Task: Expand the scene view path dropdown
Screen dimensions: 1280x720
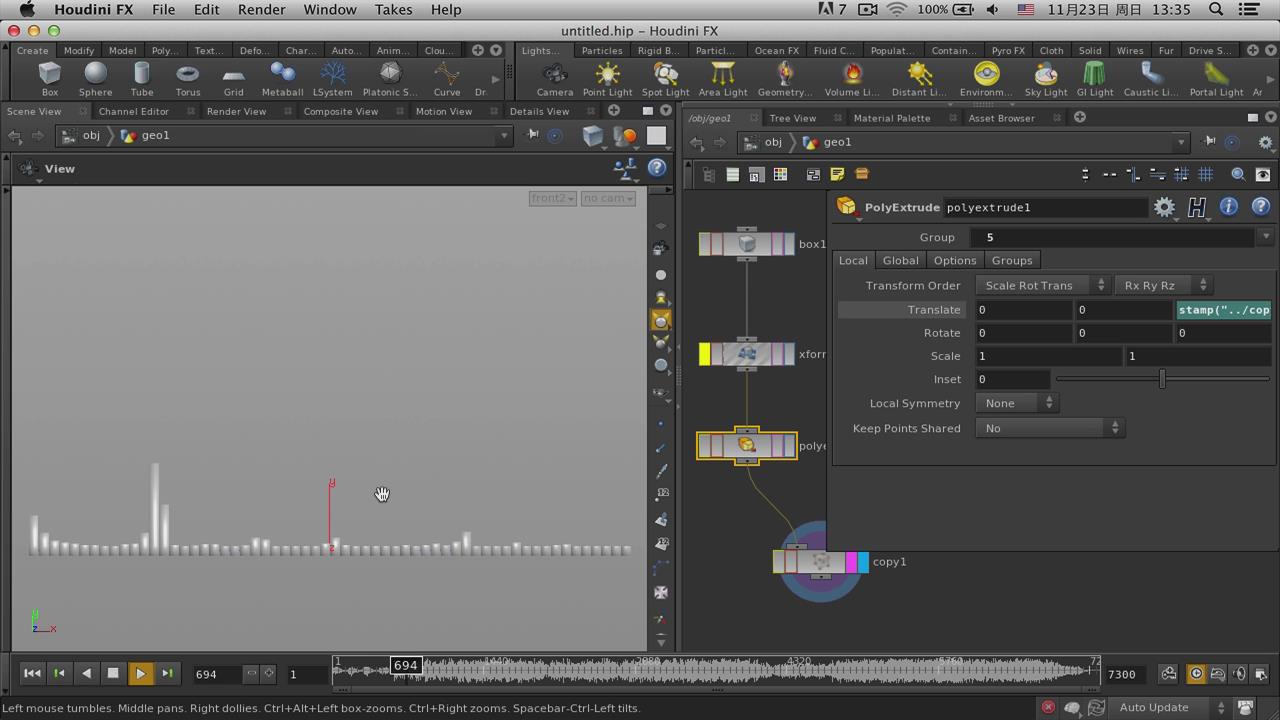Action: [x=504, y=136]
